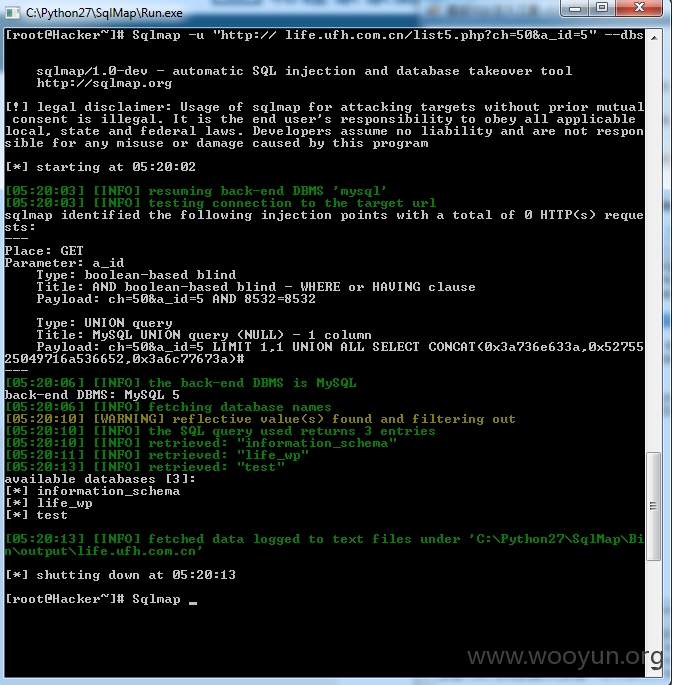
Task: Maximize the Run.exe console window
Action: [x=602, y=8]
